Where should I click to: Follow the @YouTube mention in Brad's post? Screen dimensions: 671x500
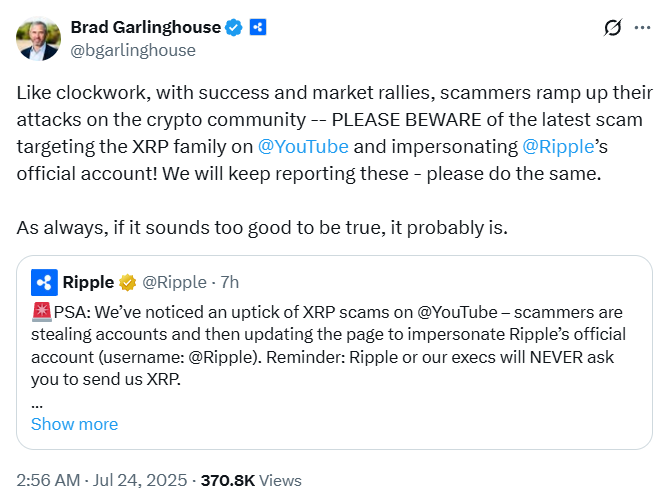[x=303, y=146]
